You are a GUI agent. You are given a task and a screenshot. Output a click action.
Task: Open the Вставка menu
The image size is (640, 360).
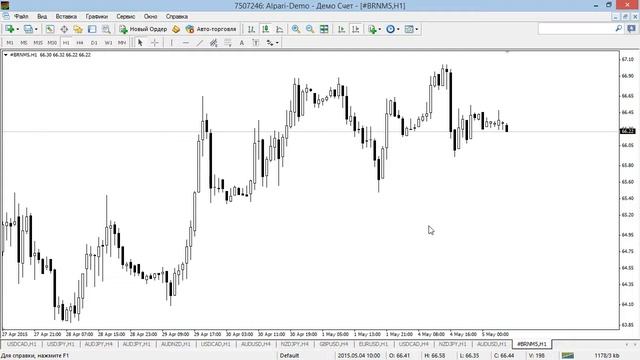(66, 16)
